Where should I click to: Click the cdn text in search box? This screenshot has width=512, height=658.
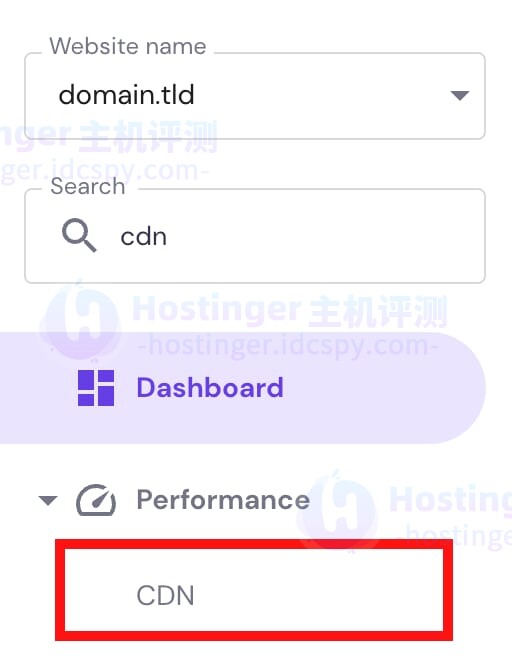point(144,237)
